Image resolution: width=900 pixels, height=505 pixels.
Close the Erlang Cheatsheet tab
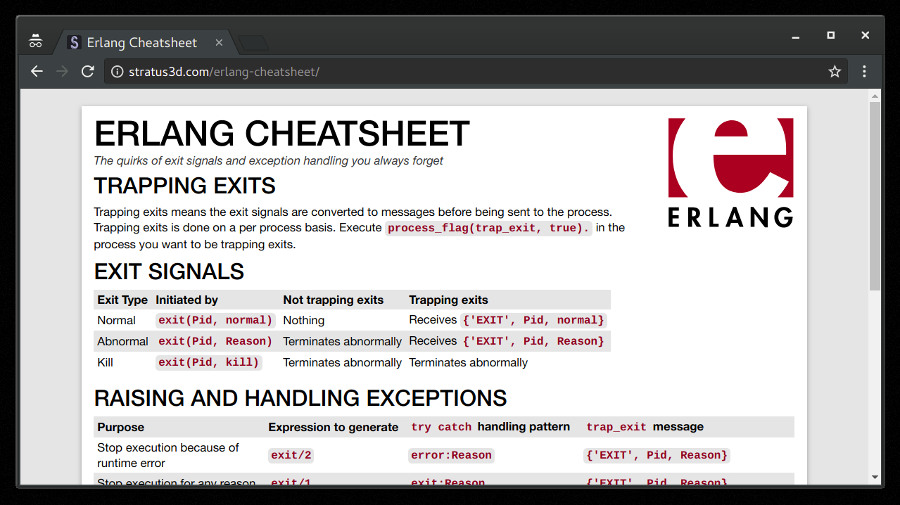pos(219,42)
